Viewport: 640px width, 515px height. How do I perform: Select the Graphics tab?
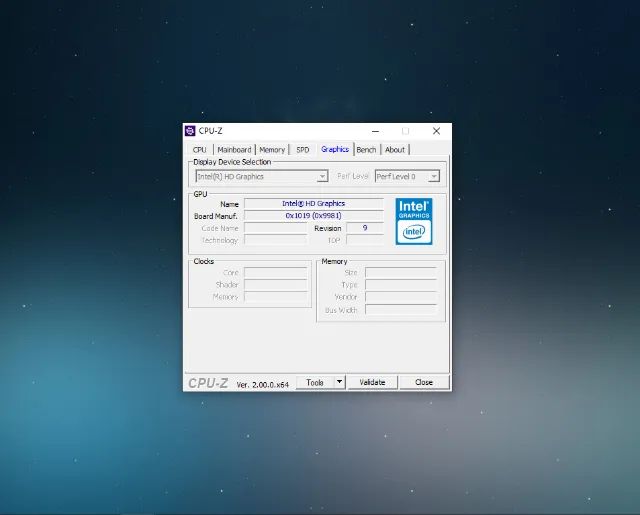coord(335,149)
